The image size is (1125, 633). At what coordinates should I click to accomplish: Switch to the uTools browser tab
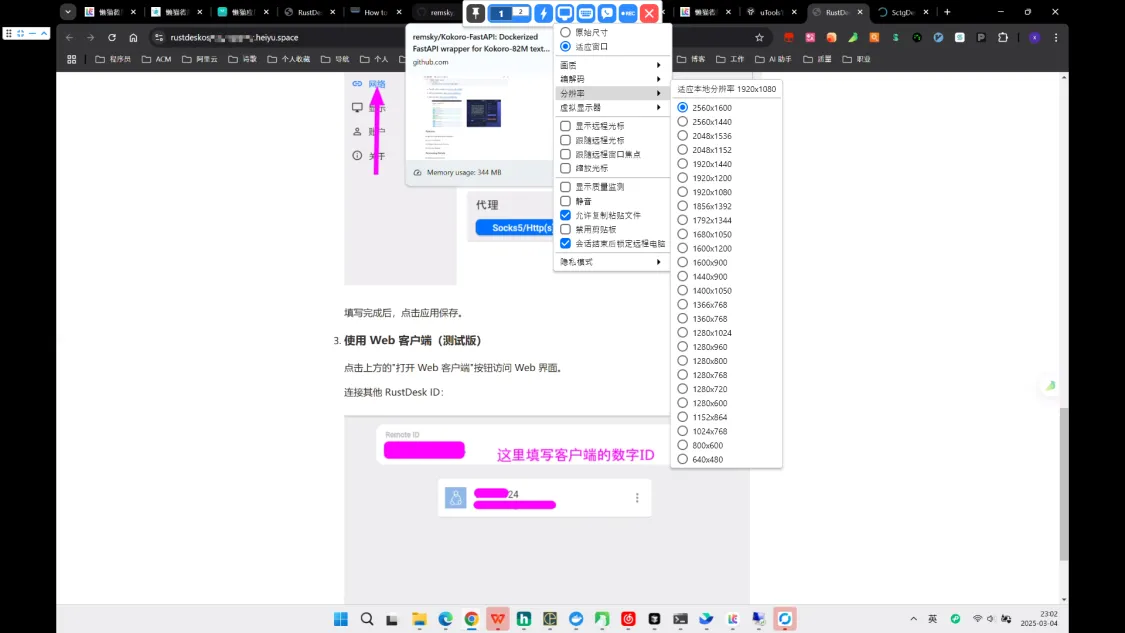coord(771,12)
